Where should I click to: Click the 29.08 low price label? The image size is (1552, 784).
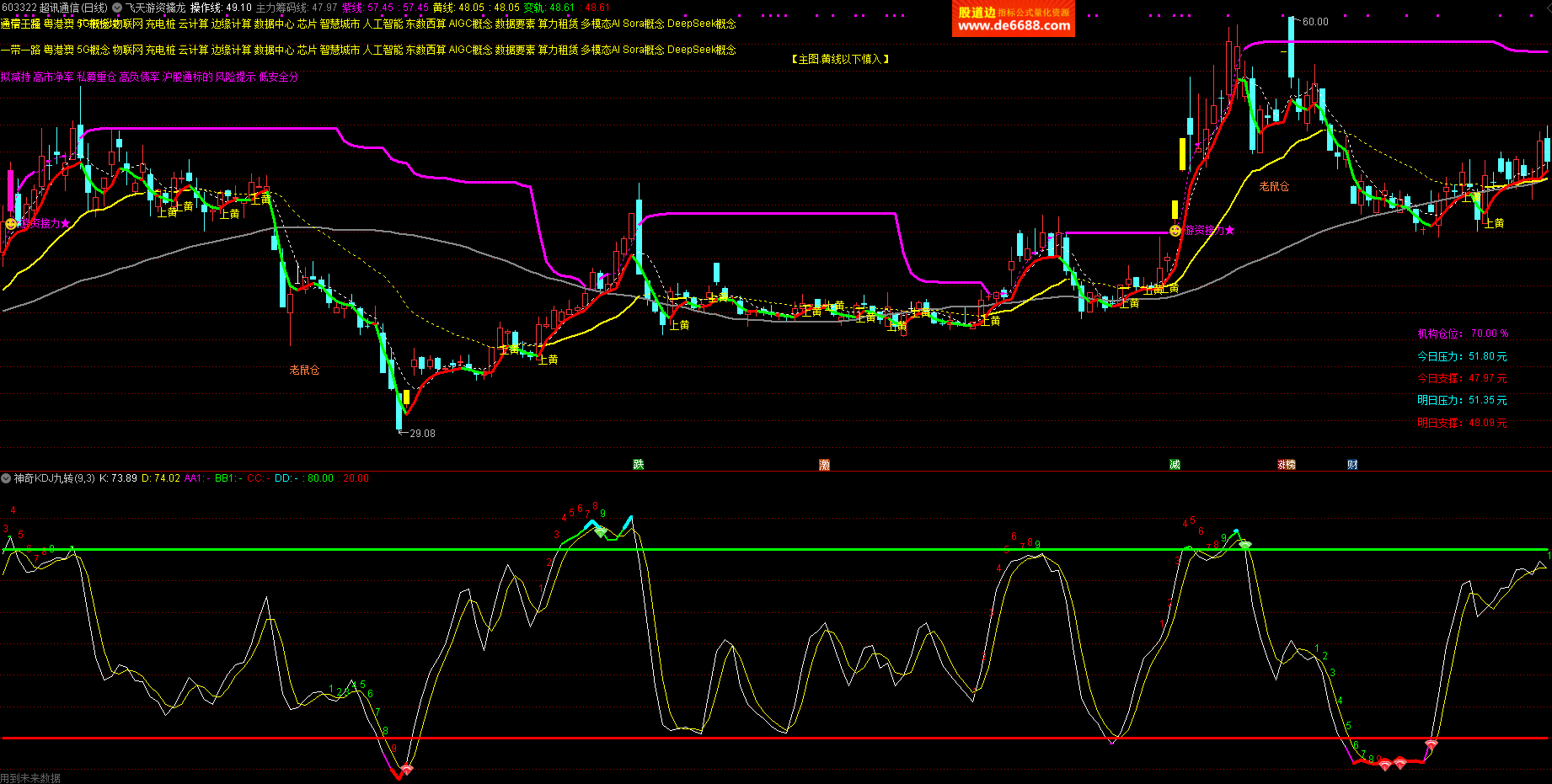(421, 434)
